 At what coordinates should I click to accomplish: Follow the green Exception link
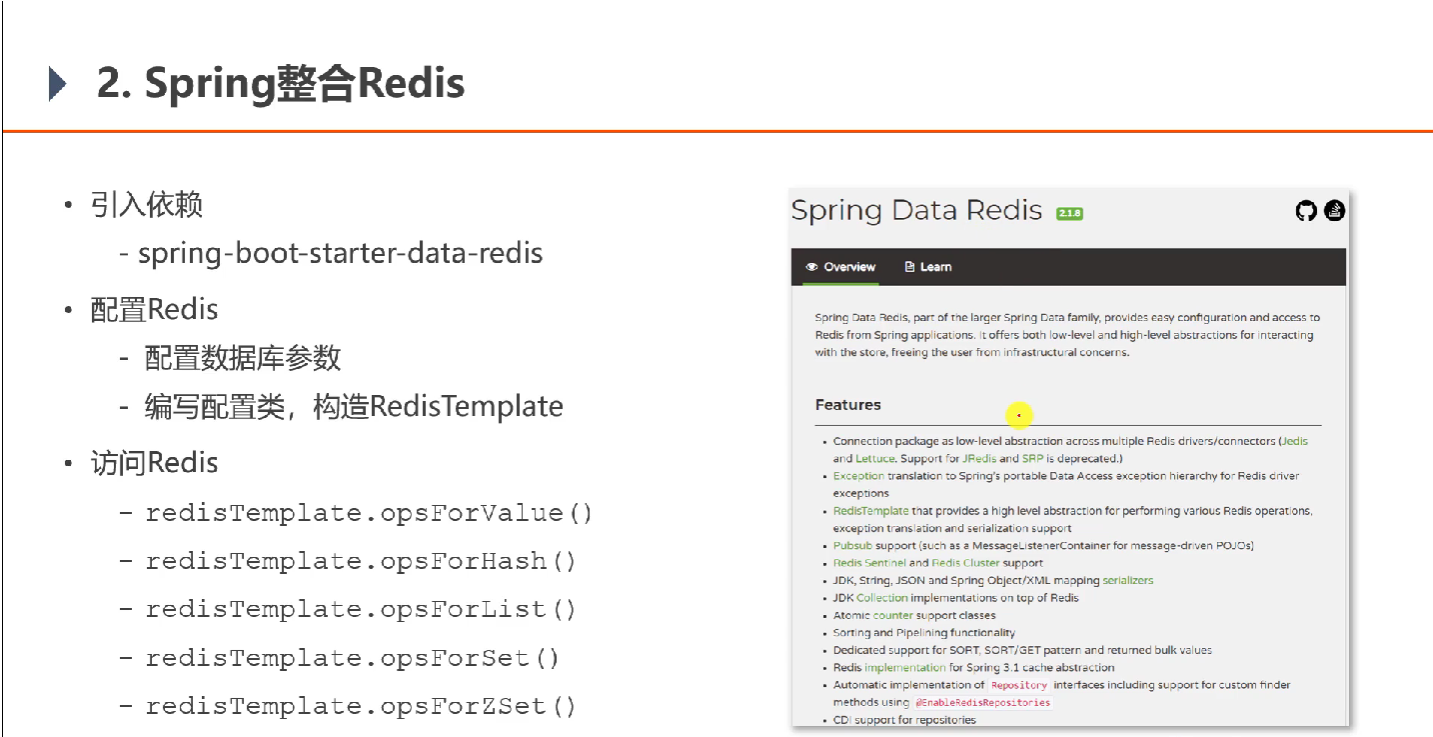click(x=858, y=476)
